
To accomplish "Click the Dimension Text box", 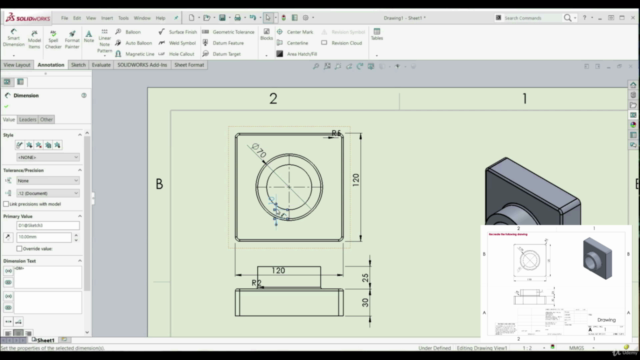I will [x=48, y=277].
